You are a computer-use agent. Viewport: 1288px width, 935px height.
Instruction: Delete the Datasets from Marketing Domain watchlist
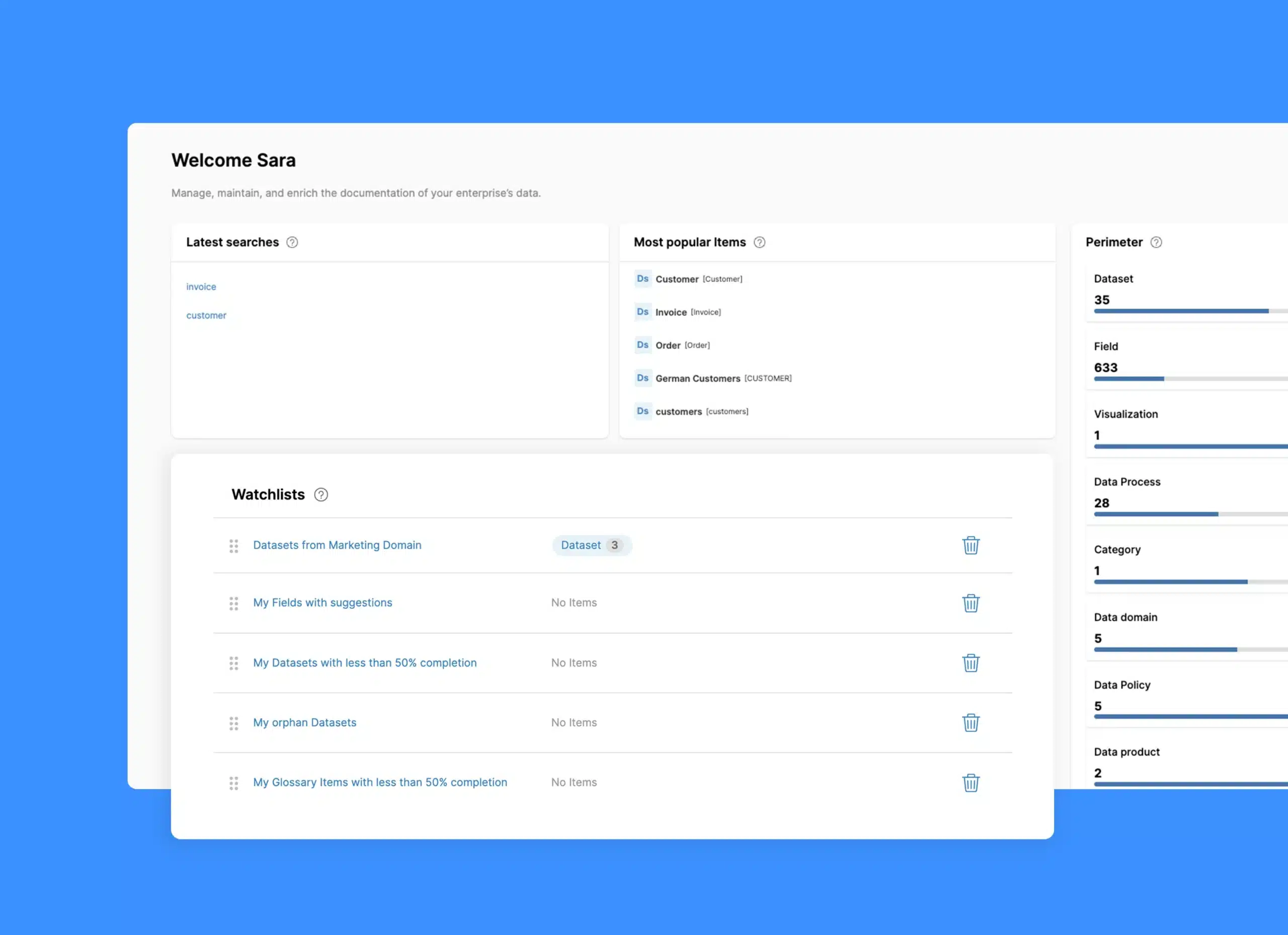[x=971, y=545]
